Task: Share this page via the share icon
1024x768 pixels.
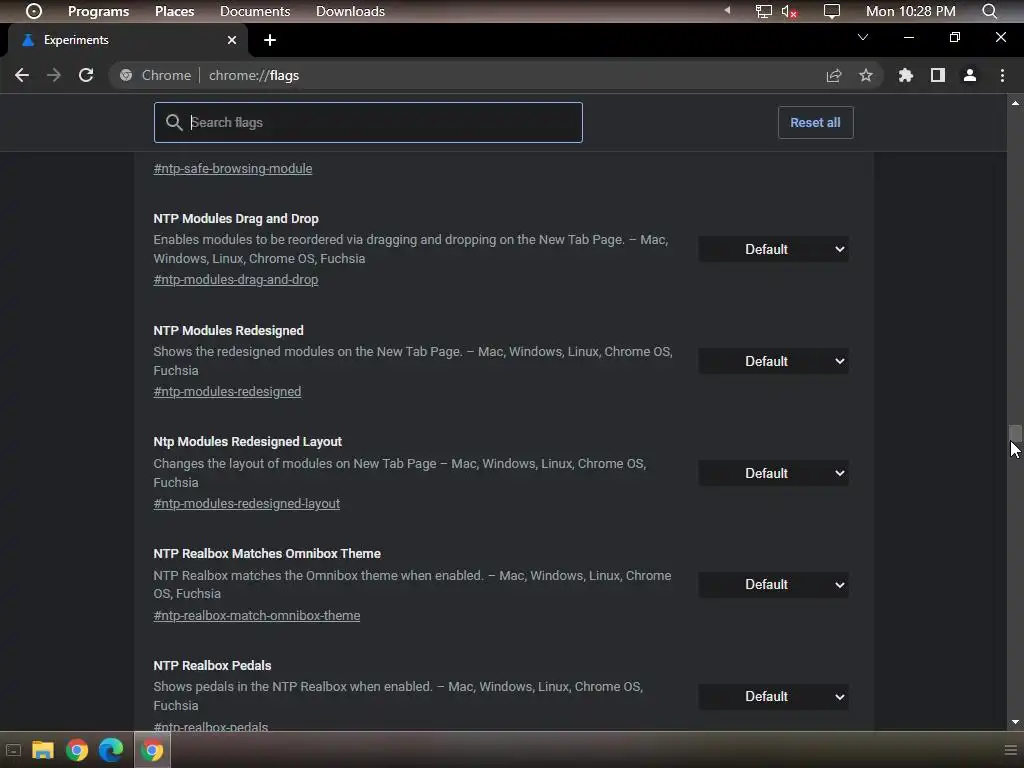Action: pos(834,76)
